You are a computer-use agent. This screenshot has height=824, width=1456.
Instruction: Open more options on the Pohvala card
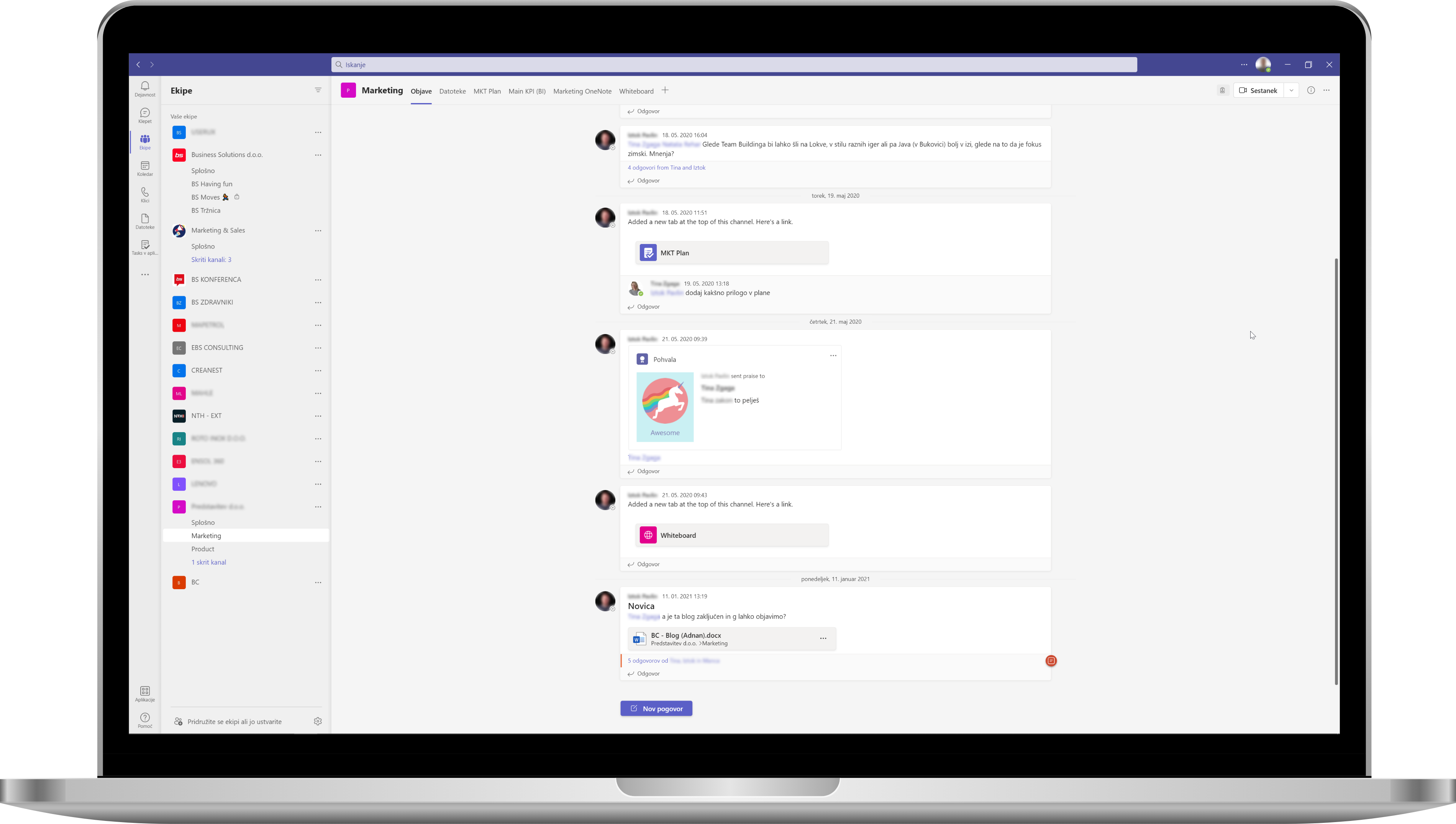pyautogui.click(x=833, y=355)
